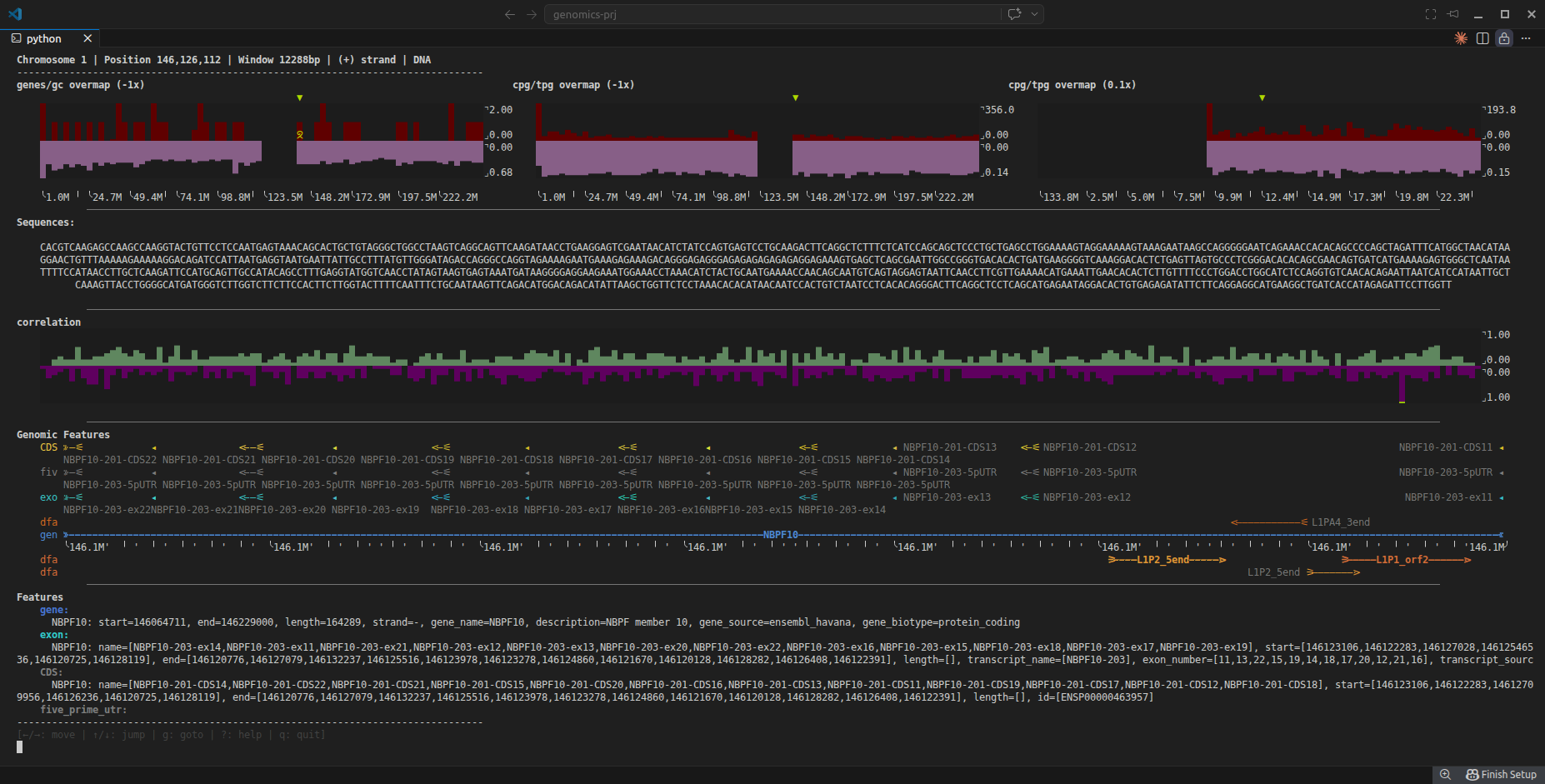Click yellow marker above cpg/tpg (-1x) overmap
1545x784 pixels.
tap(796, 98)
